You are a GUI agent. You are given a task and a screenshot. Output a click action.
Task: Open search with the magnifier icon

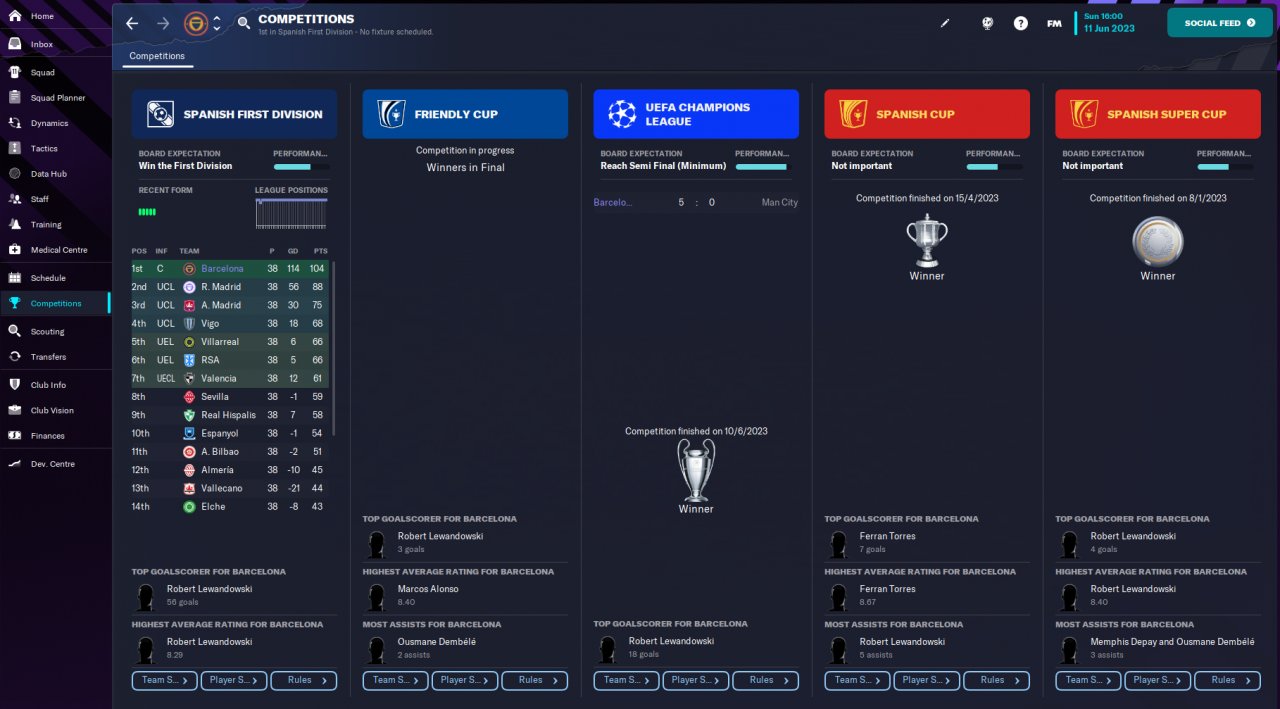click(x=244, y=23)
